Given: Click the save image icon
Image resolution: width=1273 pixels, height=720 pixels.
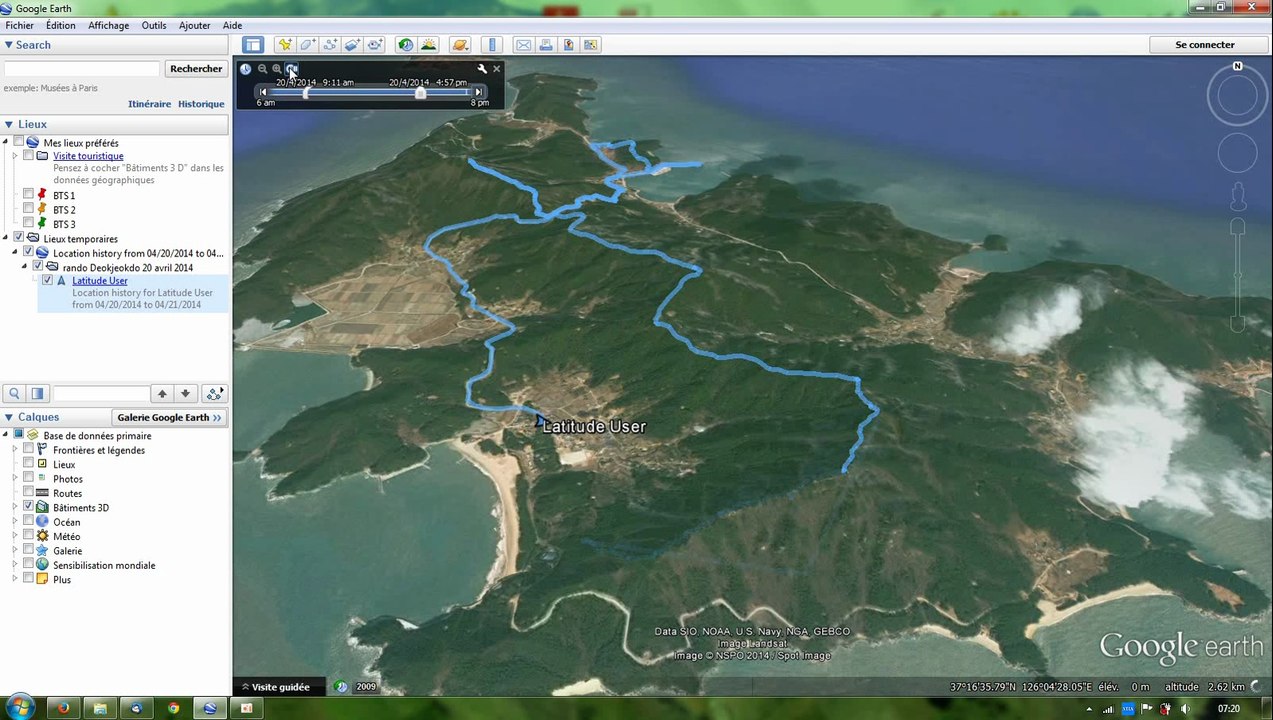Looking at the screenshot, I should 568,45.
